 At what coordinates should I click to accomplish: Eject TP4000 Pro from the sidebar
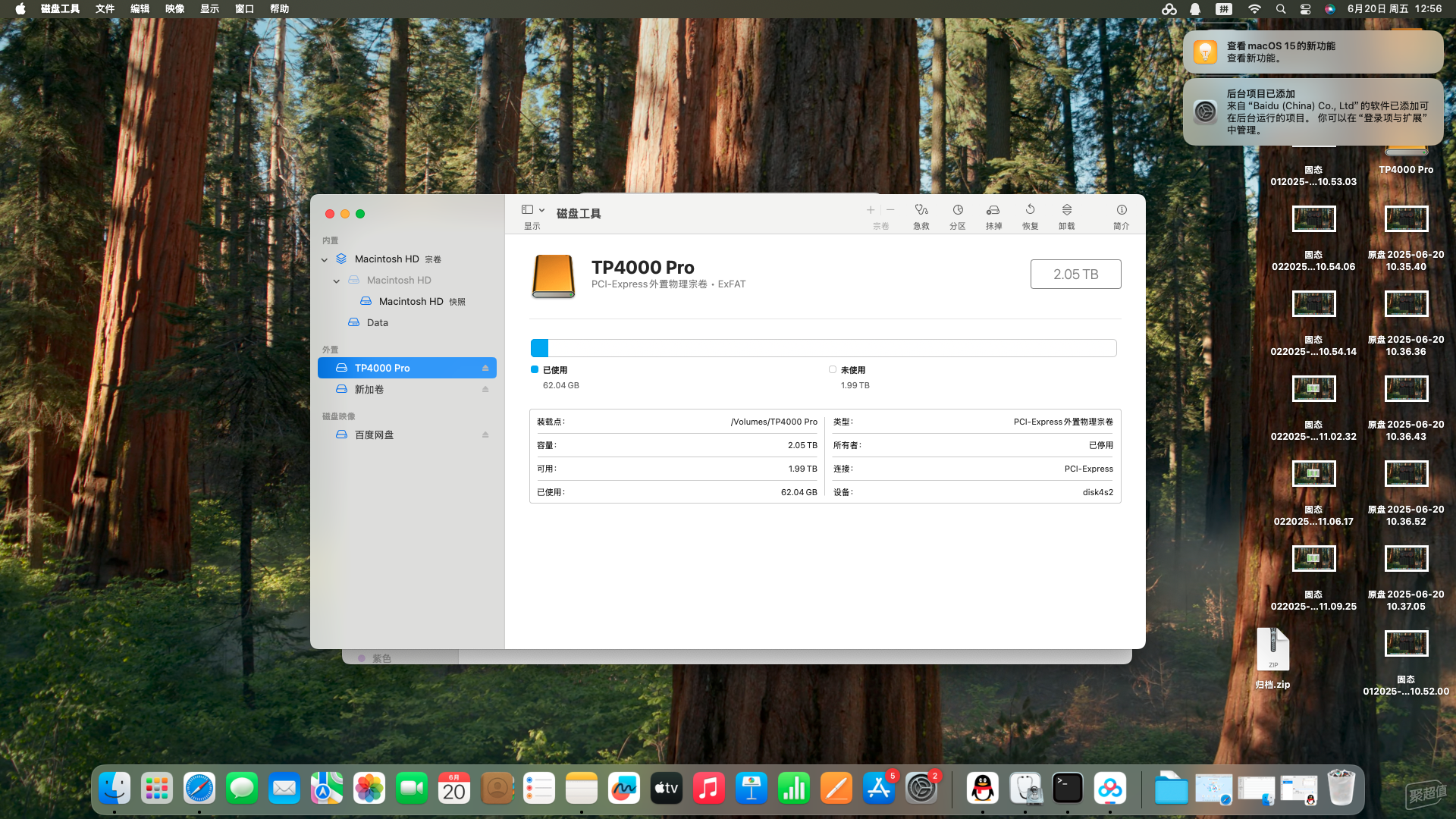coord(485,368)
